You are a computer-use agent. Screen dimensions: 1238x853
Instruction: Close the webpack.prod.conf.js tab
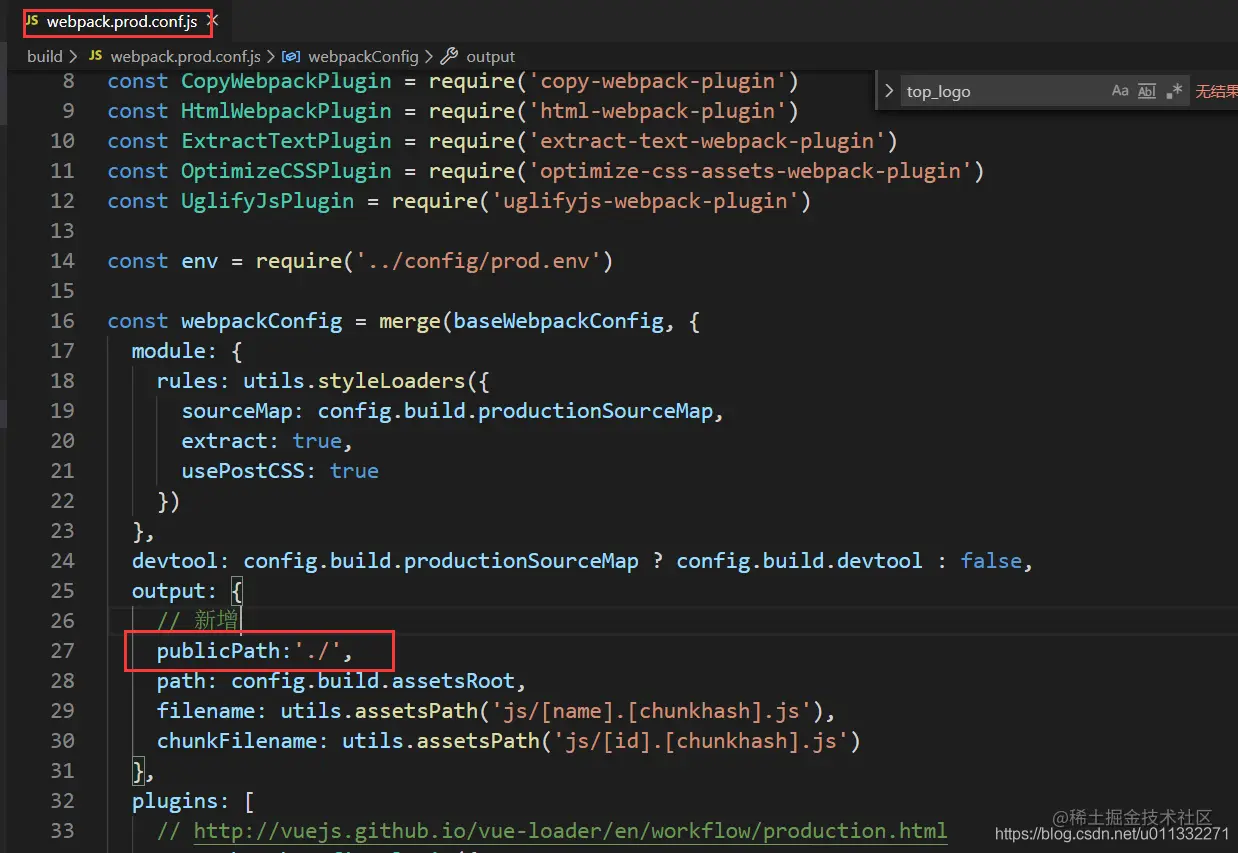coord(213,21)
